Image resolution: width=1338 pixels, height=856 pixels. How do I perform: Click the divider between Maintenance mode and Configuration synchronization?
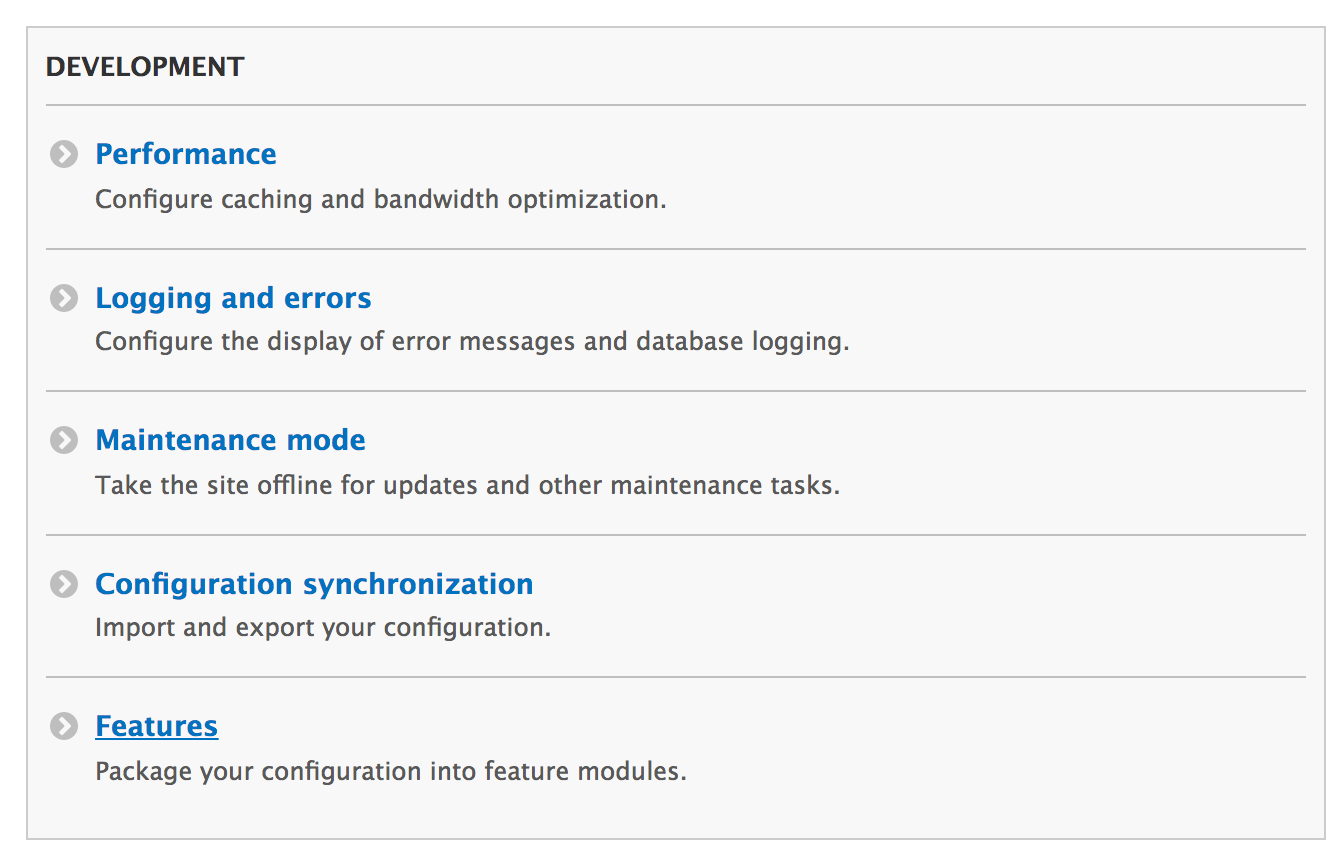pos(675,535)
